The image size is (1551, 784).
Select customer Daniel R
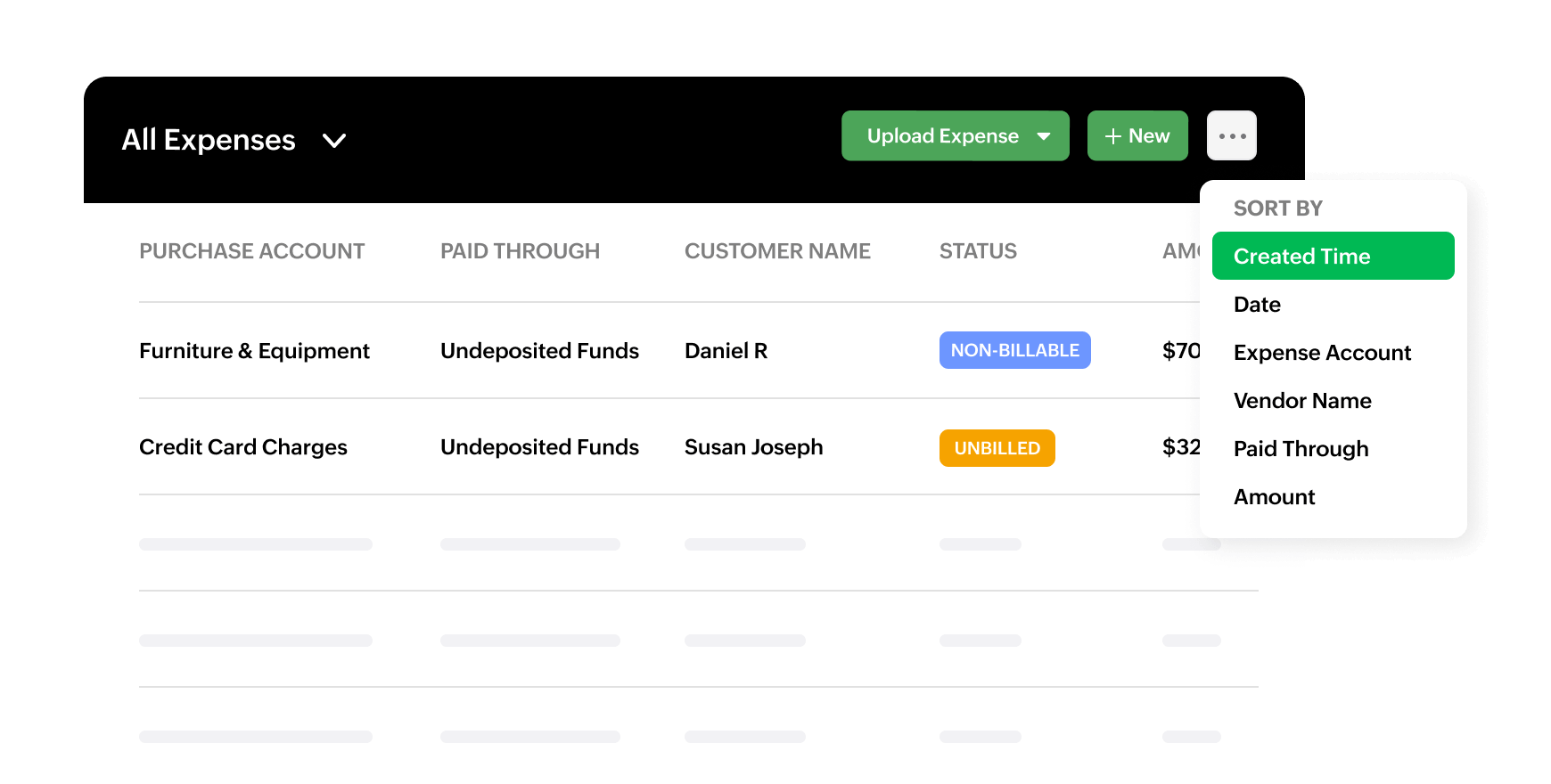(726, 351)
